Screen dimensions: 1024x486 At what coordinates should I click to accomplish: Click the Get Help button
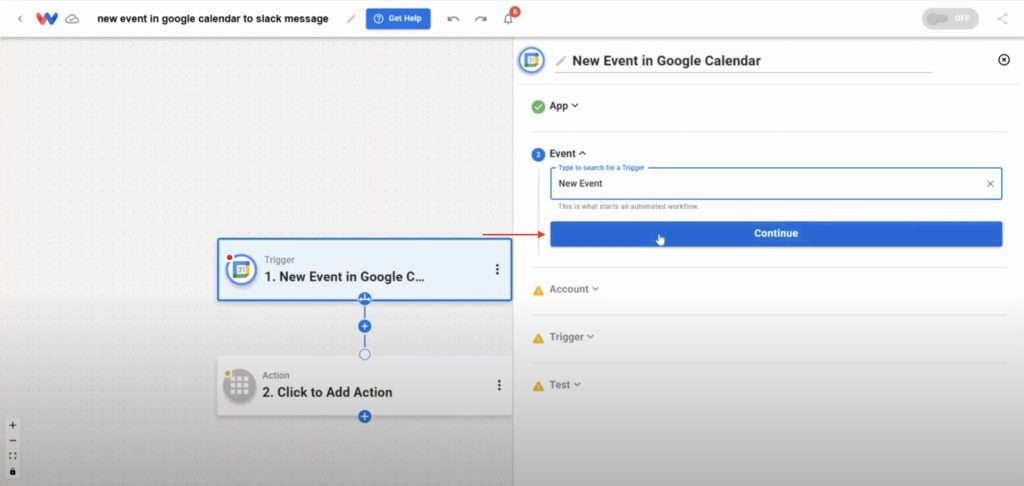coord(398,19)
